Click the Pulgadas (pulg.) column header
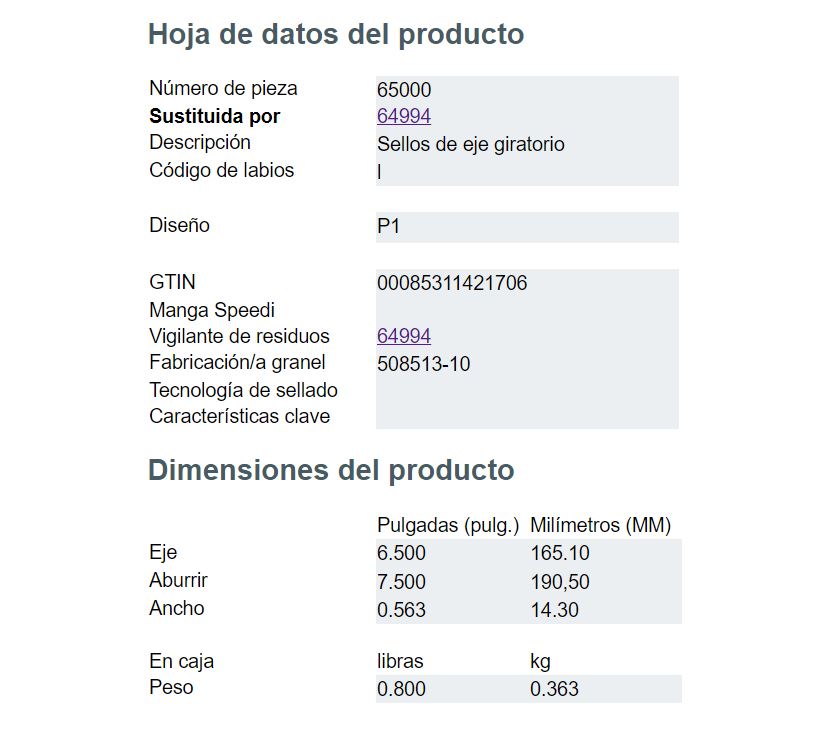 click(448, 526)
